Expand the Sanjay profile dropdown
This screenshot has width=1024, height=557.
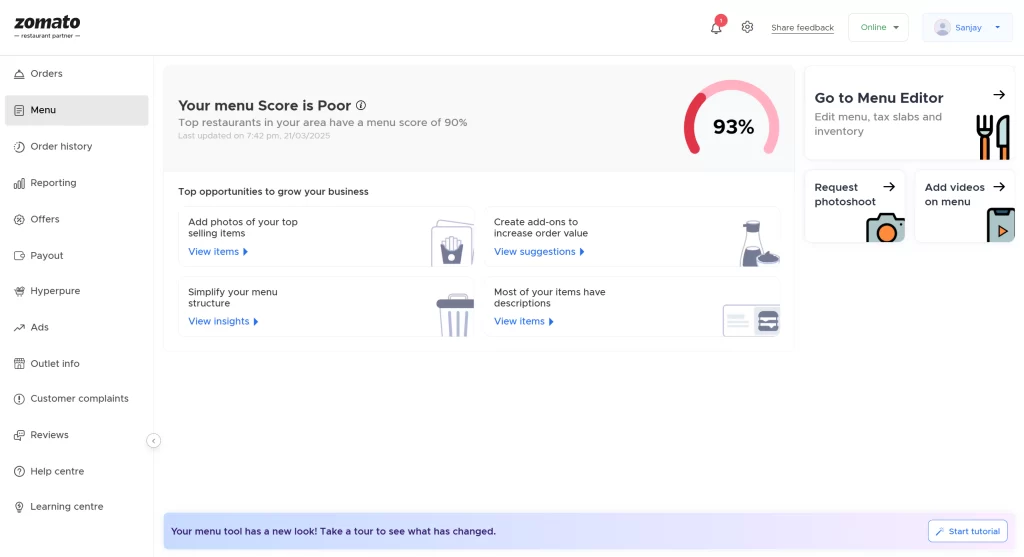[x=966, y=28]
